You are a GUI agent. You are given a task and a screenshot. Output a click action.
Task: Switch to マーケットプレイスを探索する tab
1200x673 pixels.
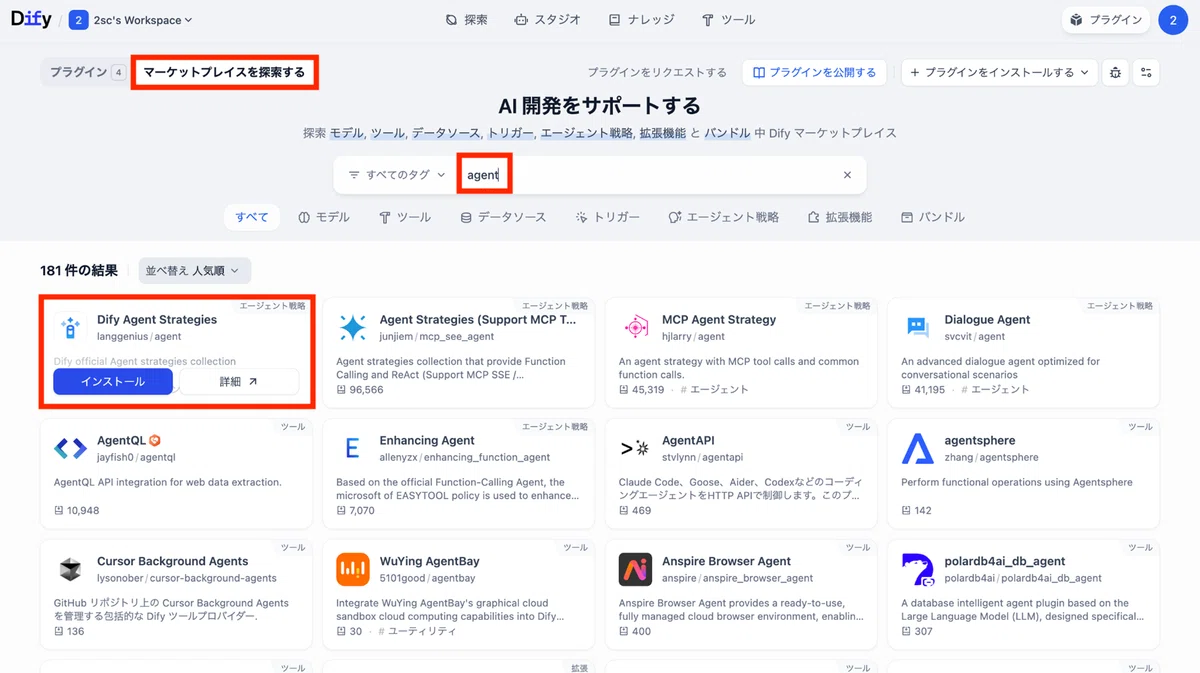coord(224,72)
